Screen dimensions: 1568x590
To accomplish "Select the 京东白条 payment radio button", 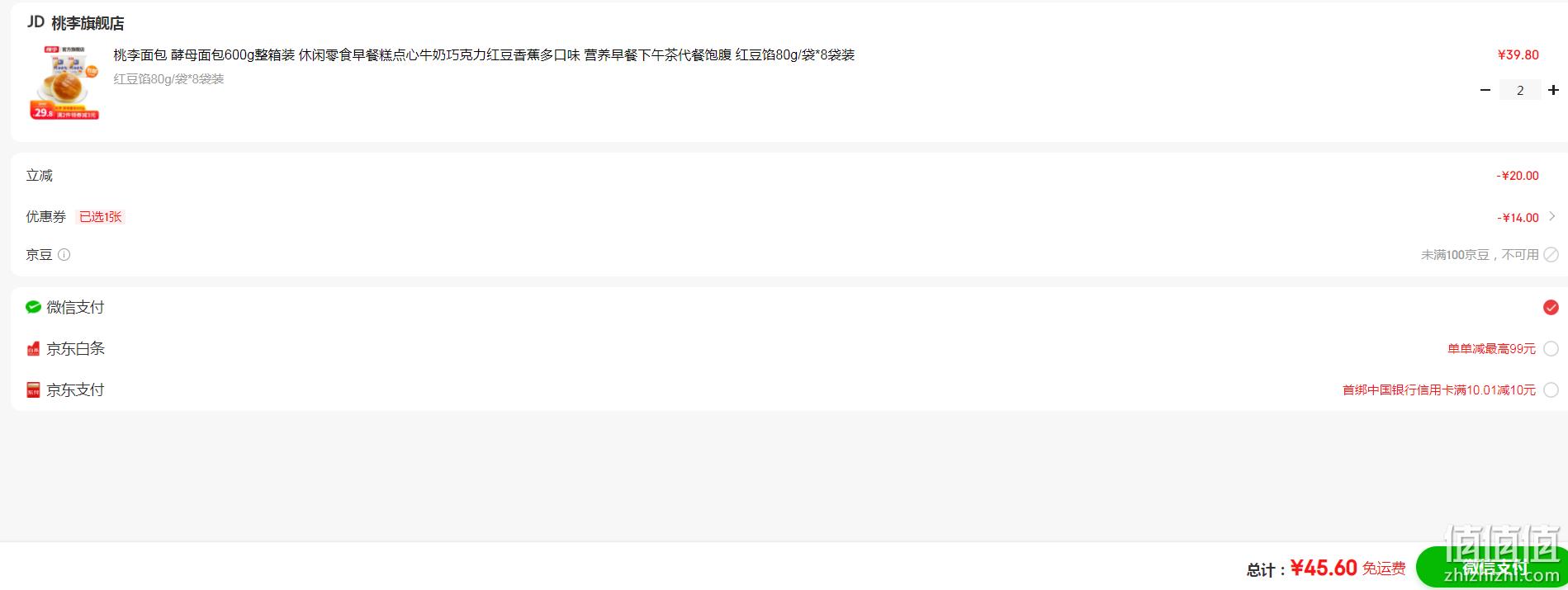I will [1551, 349].
